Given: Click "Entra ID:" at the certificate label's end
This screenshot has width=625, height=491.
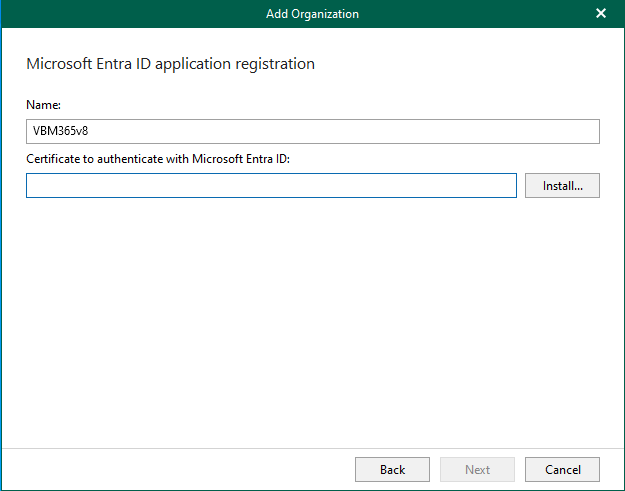Looking at the screenshot, I should pos(265,157).
